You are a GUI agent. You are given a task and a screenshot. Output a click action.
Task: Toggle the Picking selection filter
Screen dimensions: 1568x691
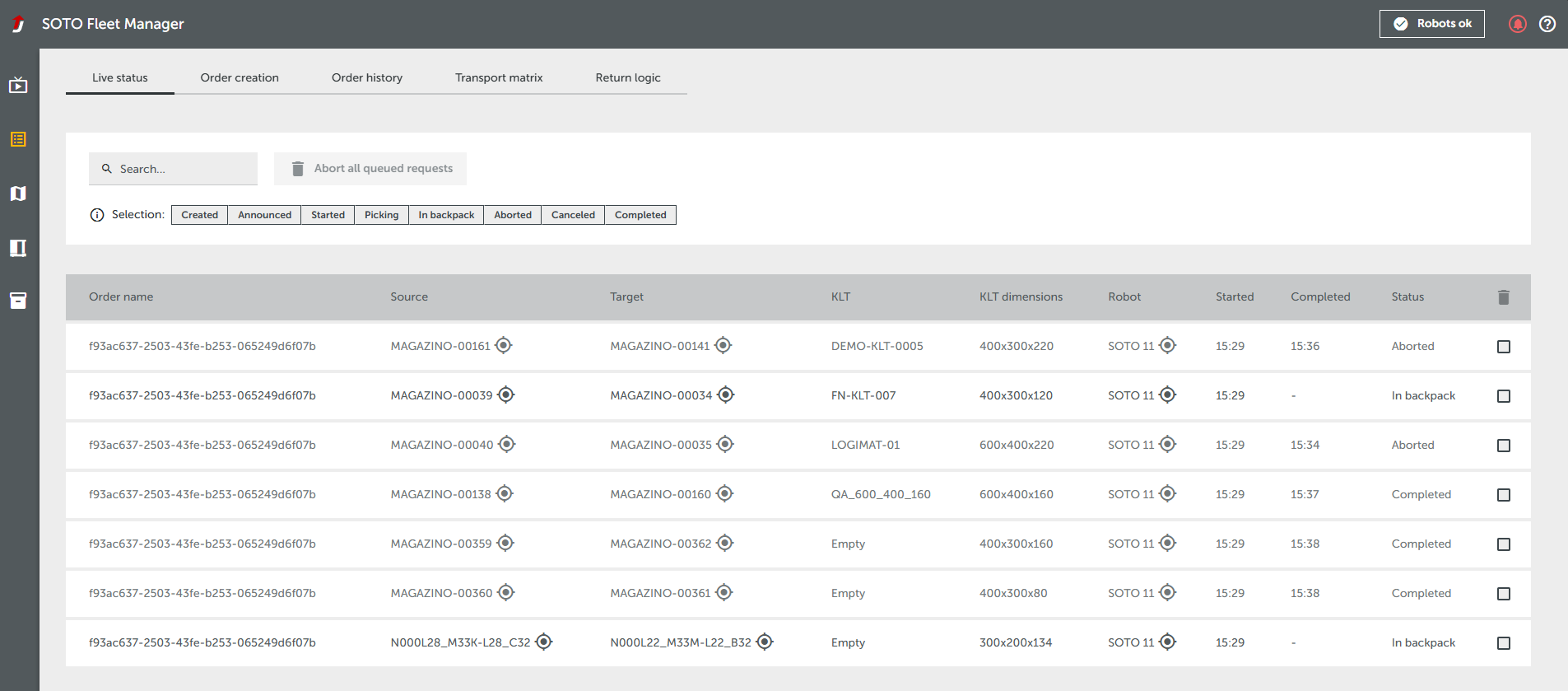(381, 215)
